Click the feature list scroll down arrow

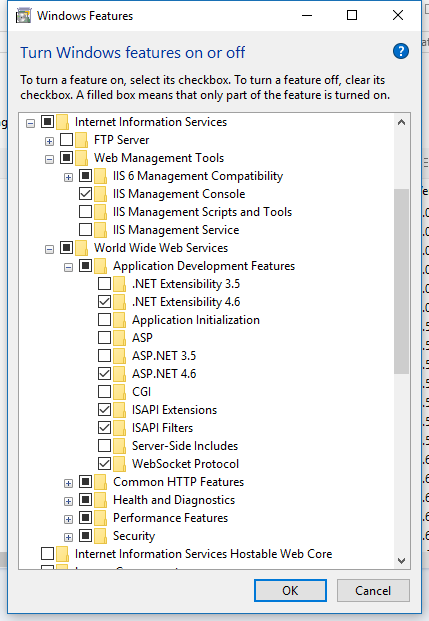401,560
